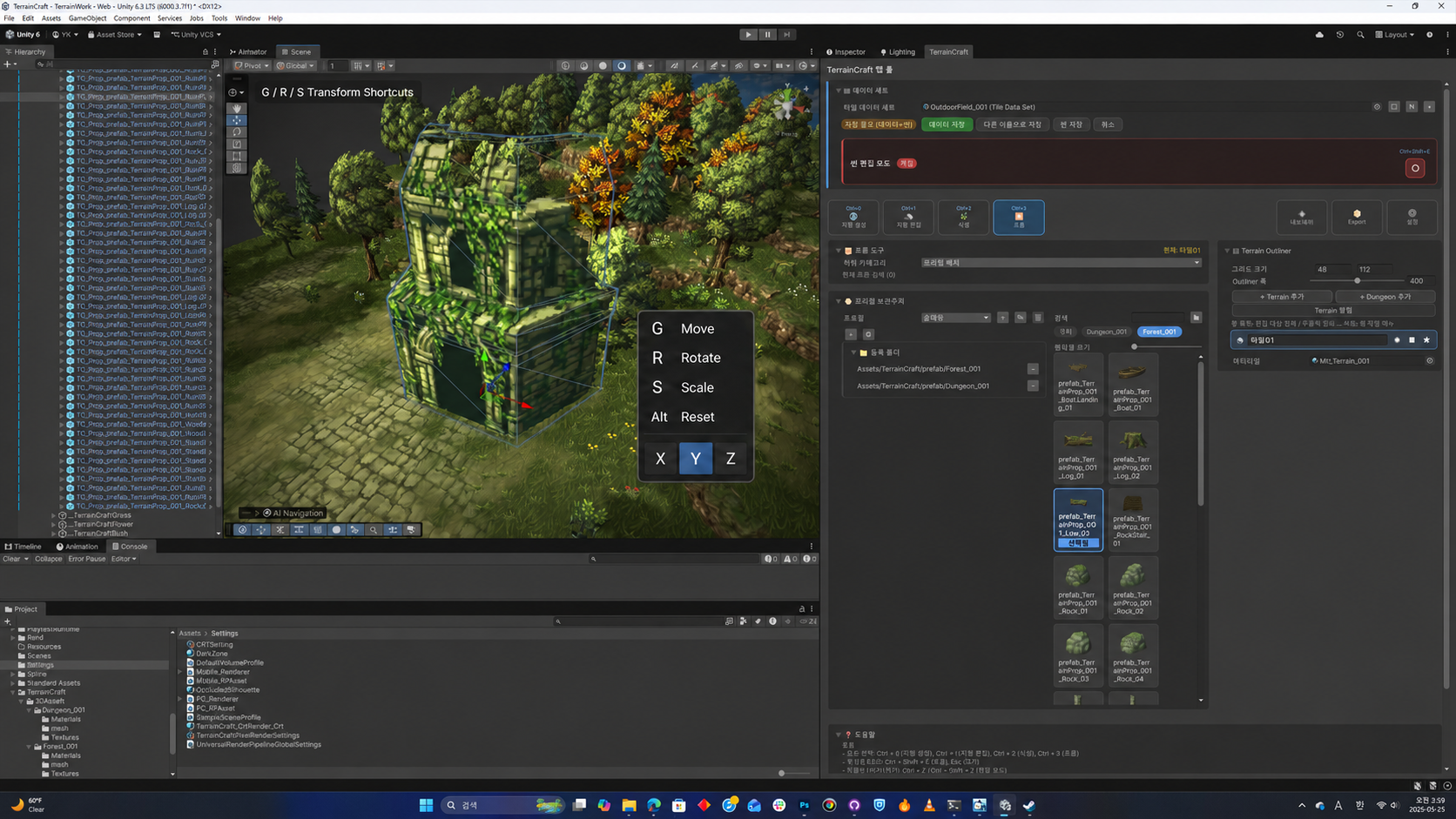Open the Unity VCS dropdown
Image resolution: width=1456 pixels, height=819 pixels.
tap(196, 35)
